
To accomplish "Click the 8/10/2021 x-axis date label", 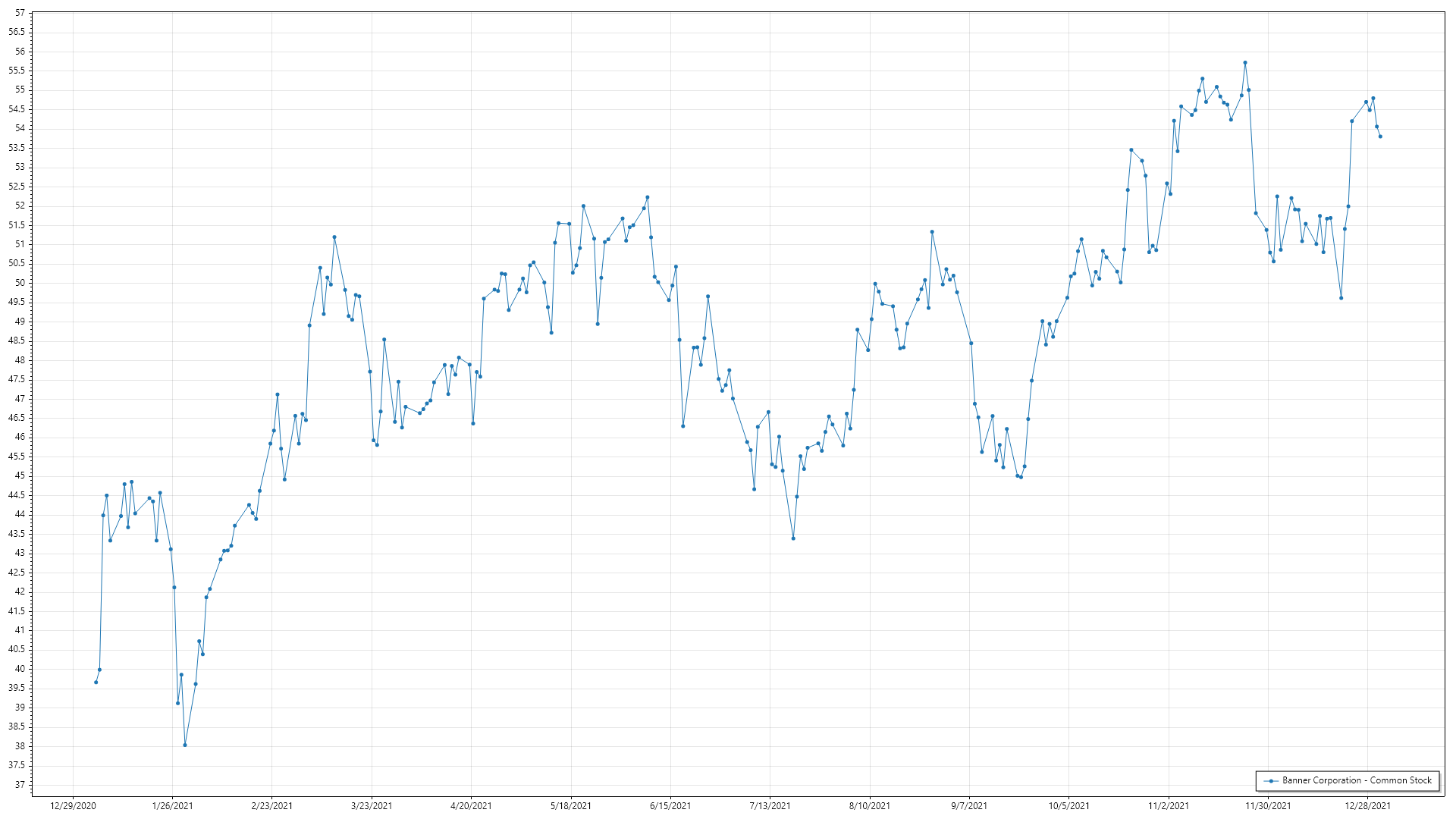I will click(869, 805).
